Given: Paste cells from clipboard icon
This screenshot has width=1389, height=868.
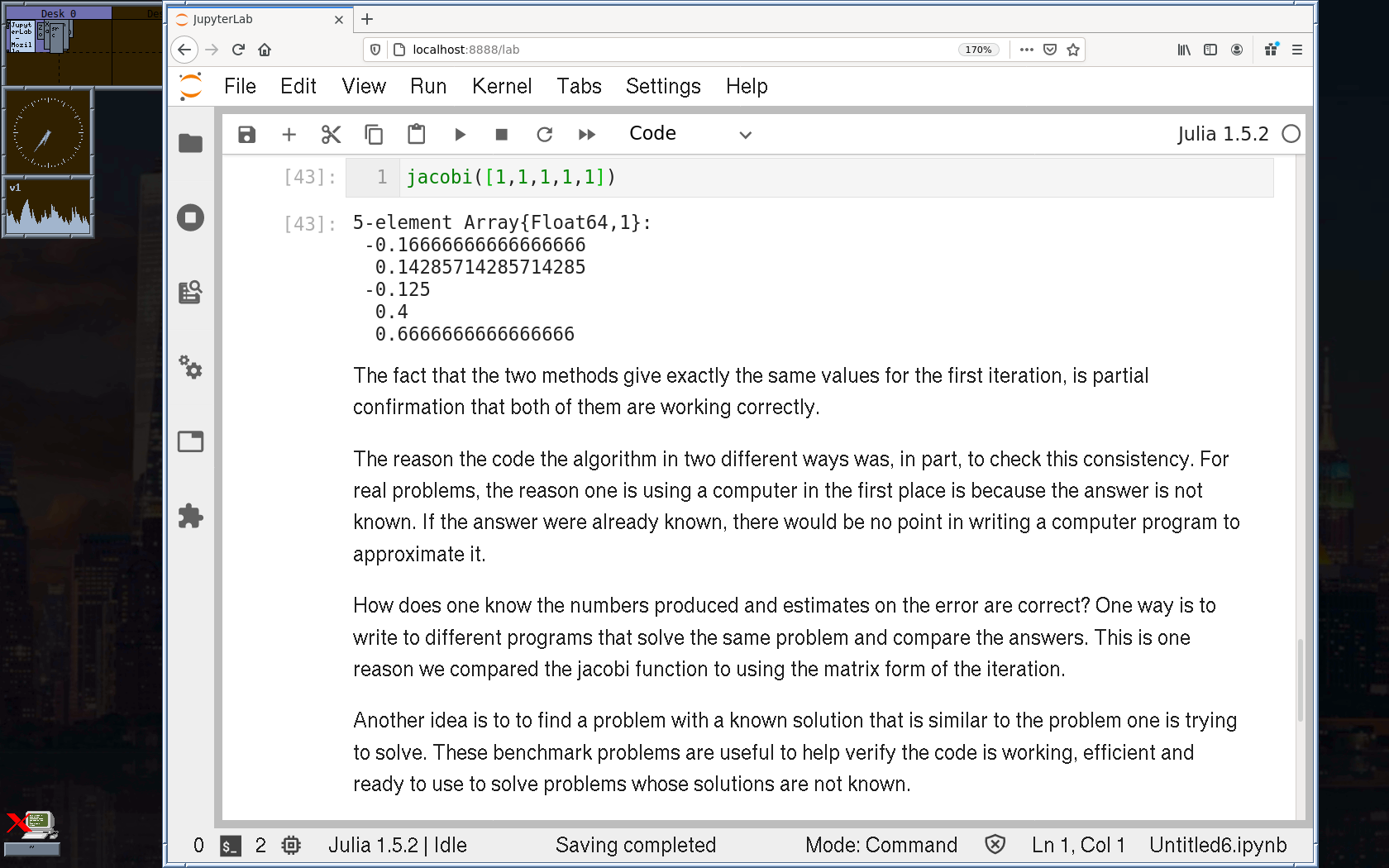Looking at the screenshot, I should pos(416,135).
